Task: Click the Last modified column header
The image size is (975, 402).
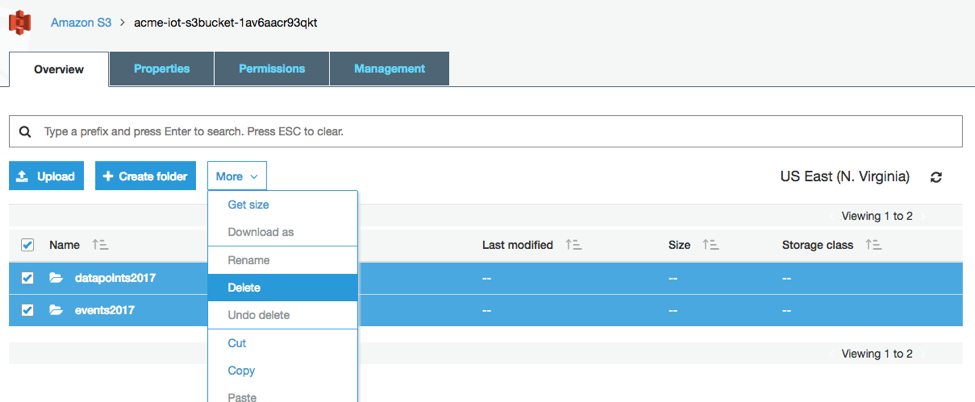Action: (517, 245)
